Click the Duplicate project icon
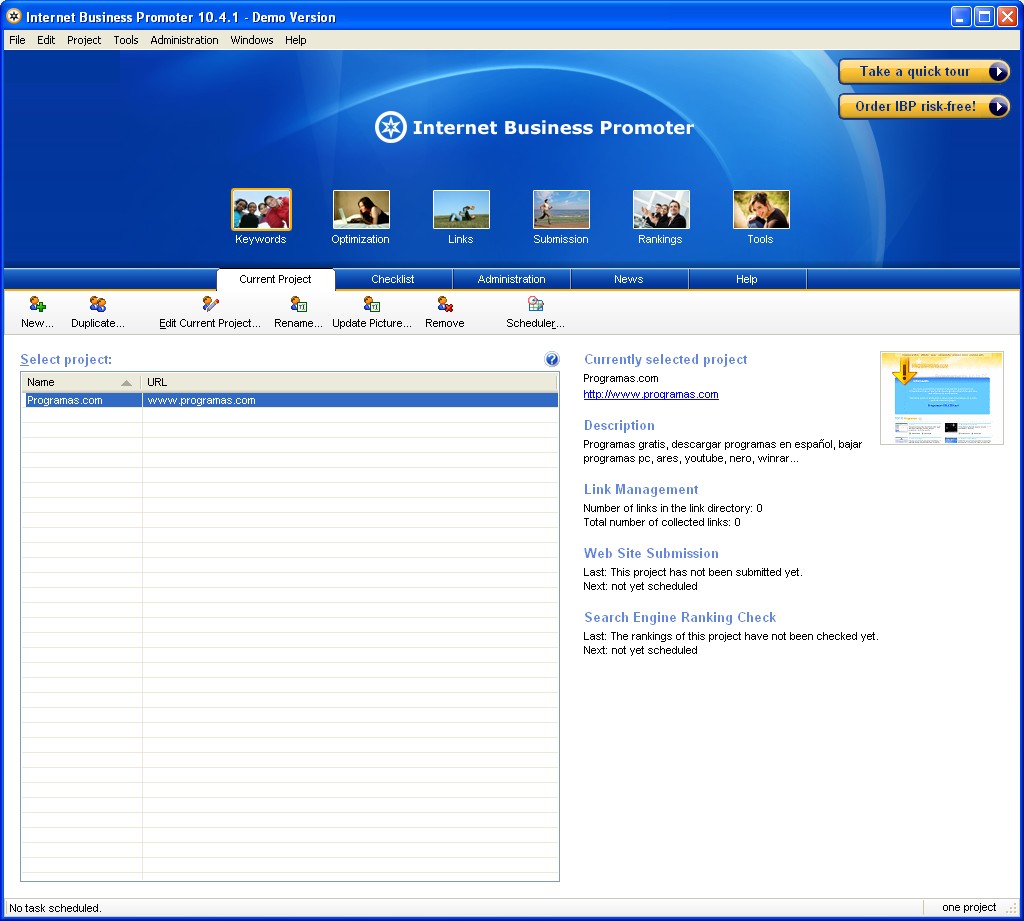The image size is (1024, 921). [98, 304]
